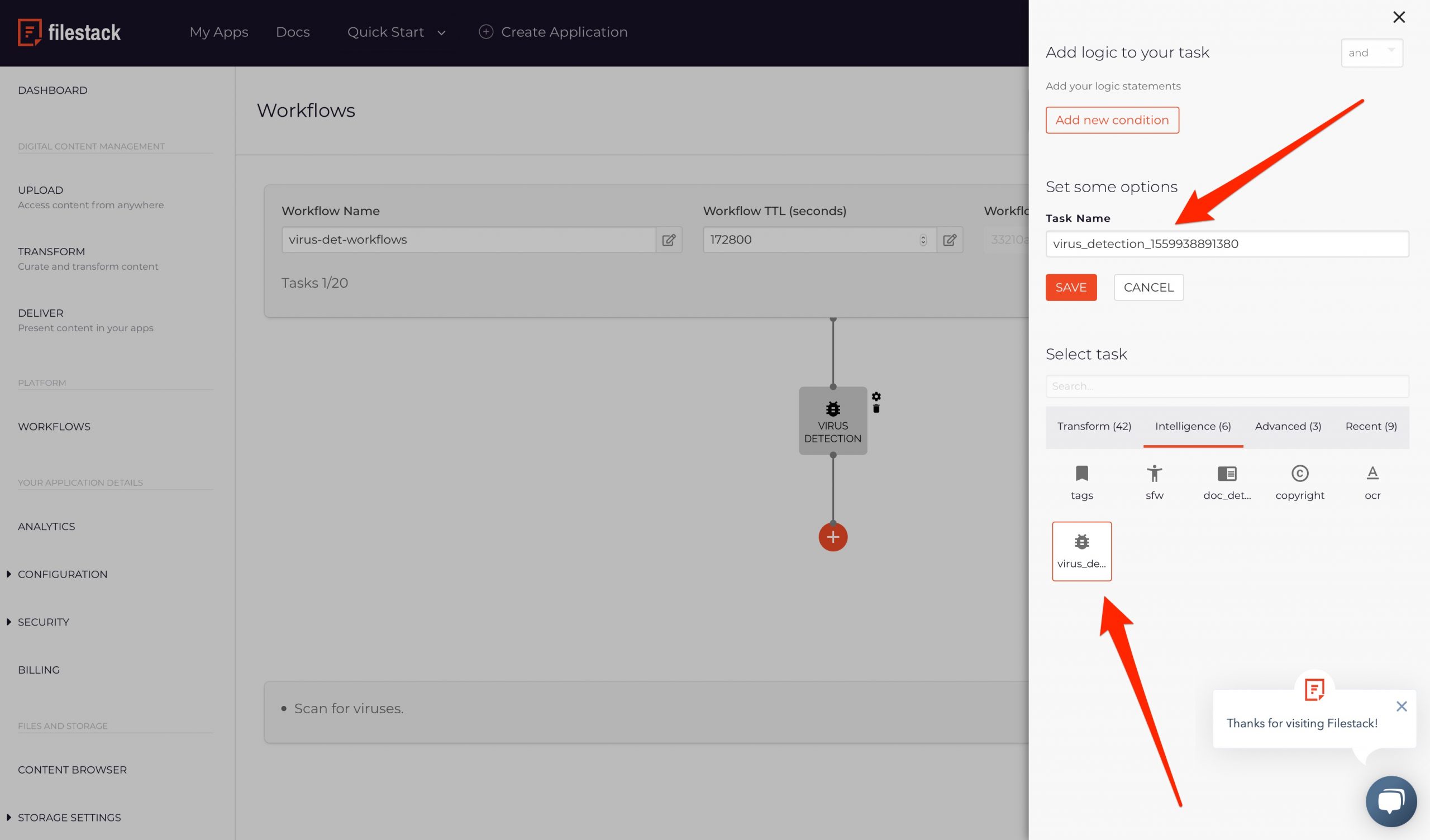
Task: Open the chat bubble widget
Action: [x=1391, y=801]
